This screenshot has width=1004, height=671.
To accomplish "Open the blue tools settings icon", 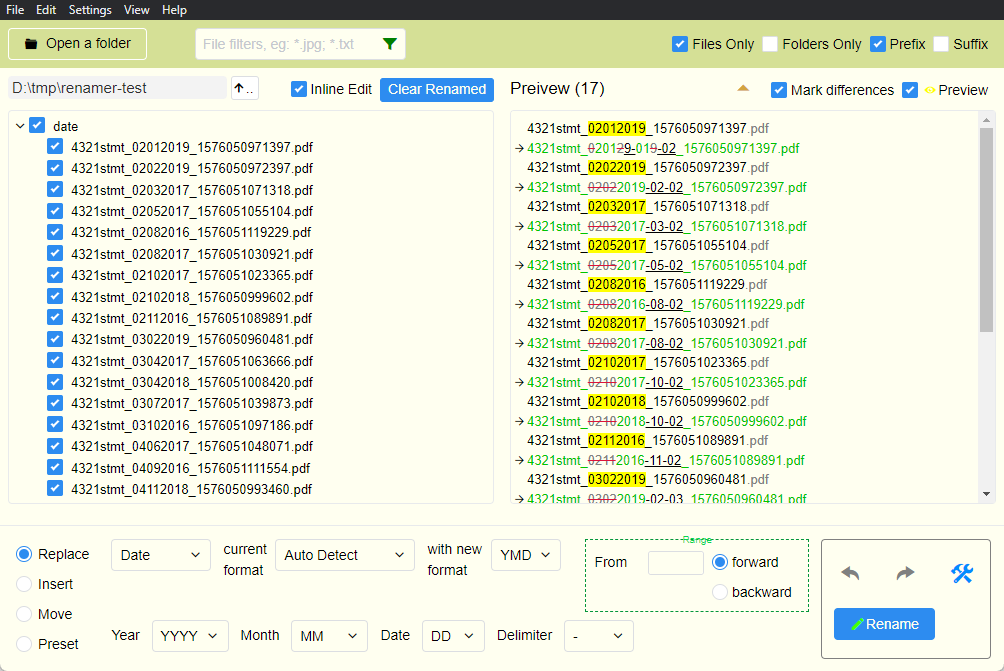I will click(962, 573).
